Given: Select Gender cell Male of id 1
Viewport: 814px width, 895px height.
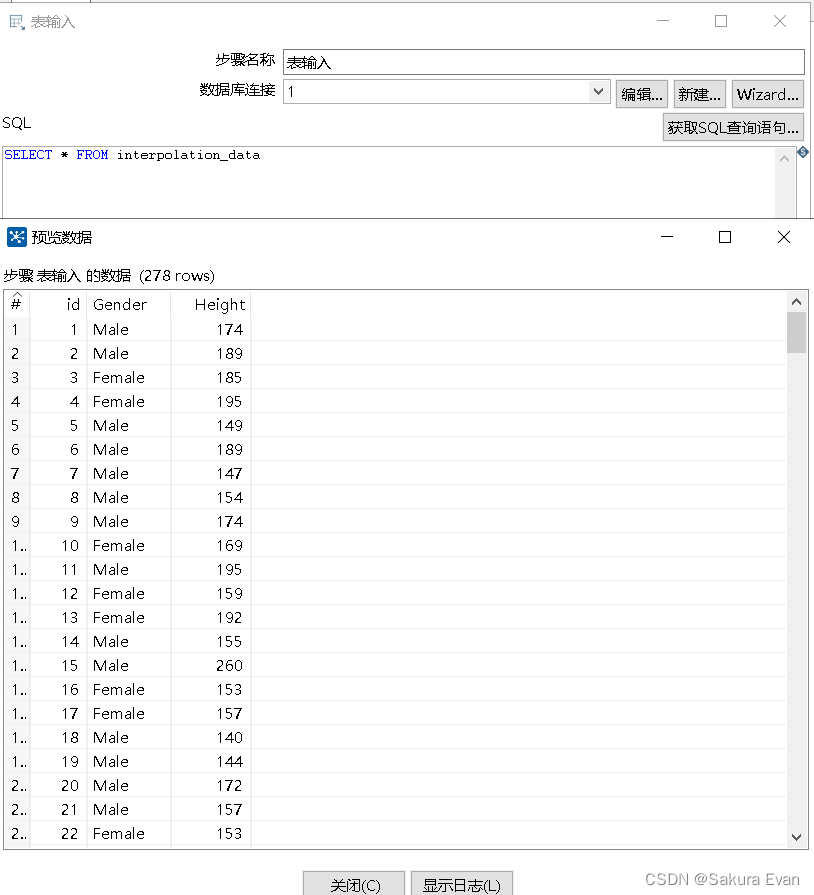Looking at the screenshot, I should pyautogui.click(x=128, y=329).
